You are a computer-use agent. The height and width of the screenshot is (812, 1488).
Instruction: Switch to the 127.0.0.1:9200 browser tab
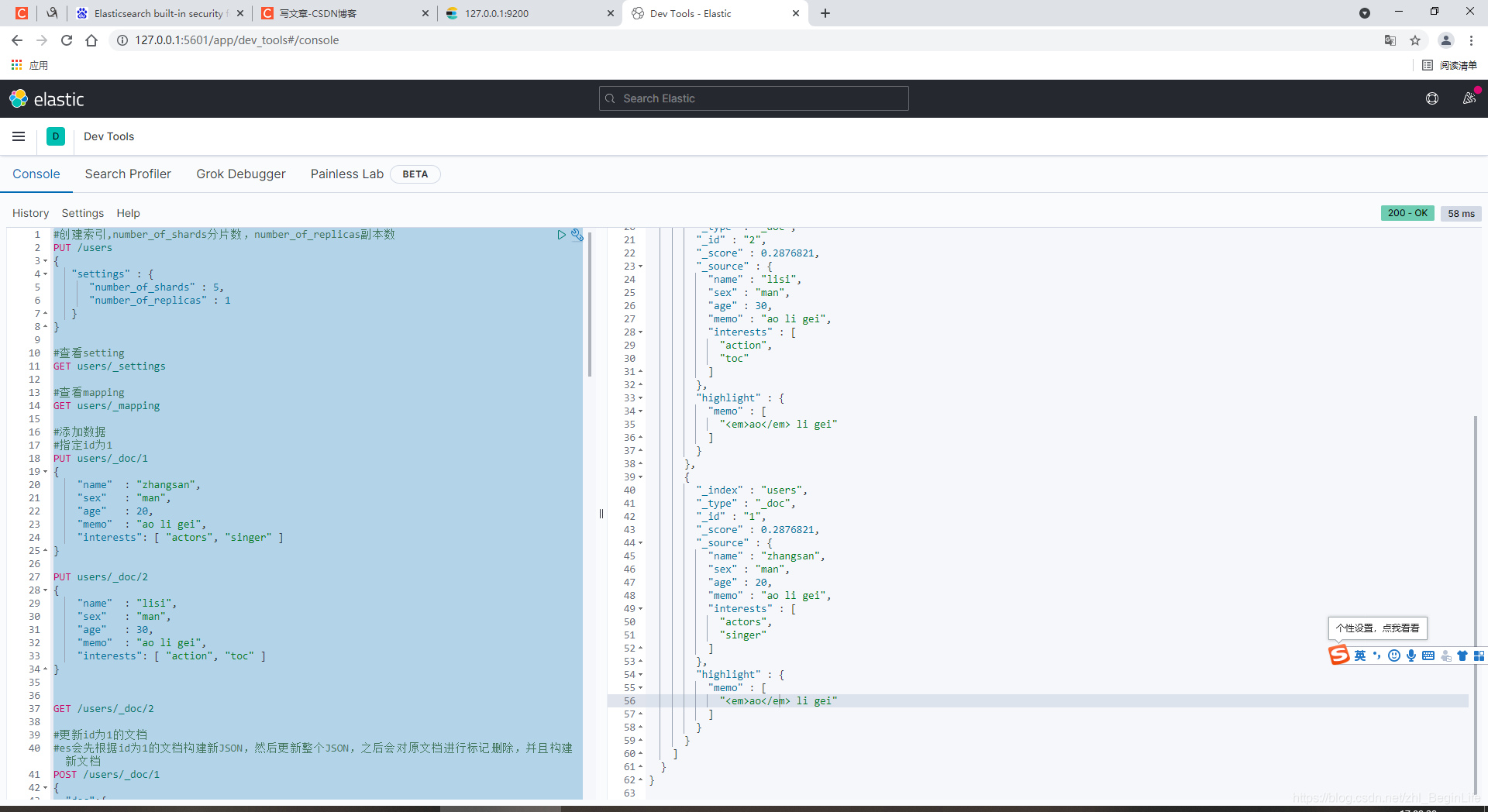point(530,13)
